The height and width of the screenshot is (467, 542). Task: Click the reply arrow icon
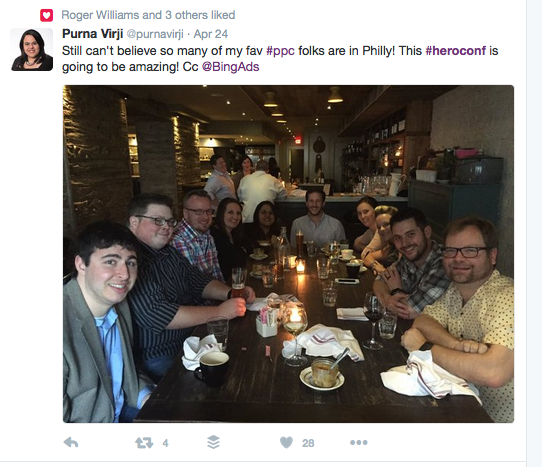pyautogui.click(x=71, y=442)
